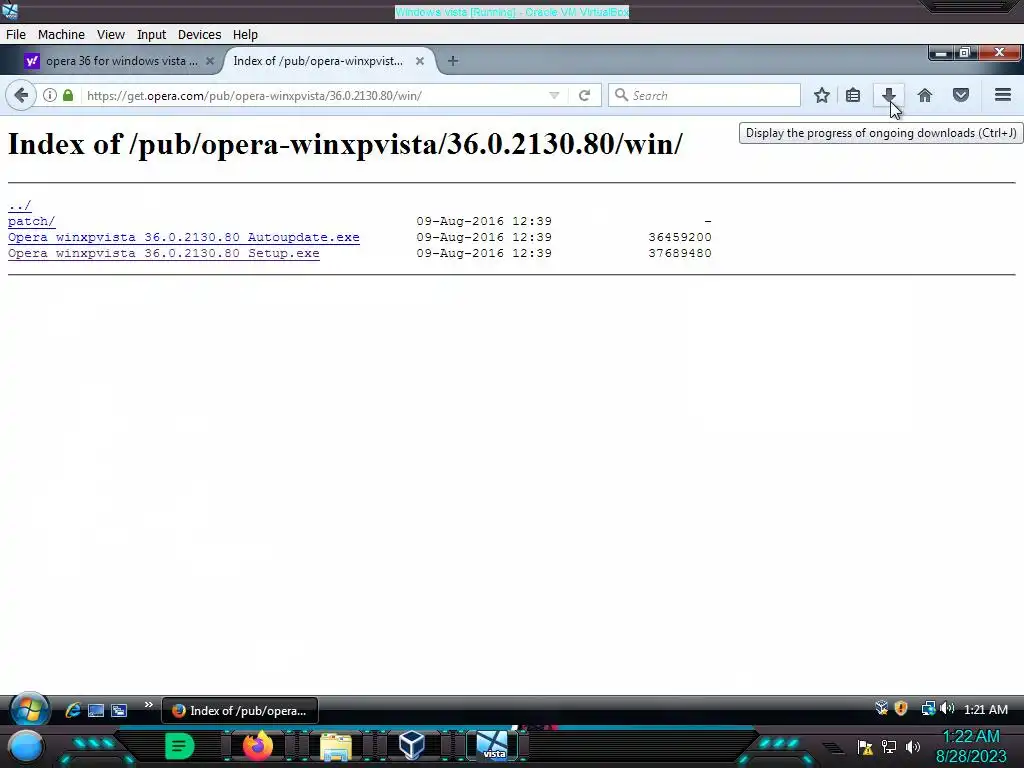Download Opera_winxpvista_36.0.2130.80_Autoupdate.exe

tap(184, 237)
